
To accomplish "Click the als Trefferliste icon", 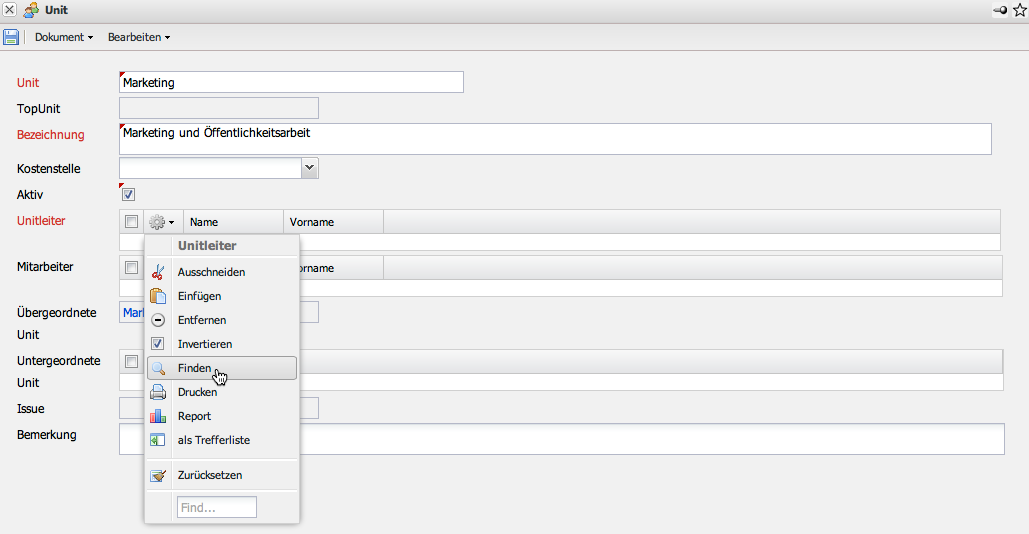I will [158, 440].
